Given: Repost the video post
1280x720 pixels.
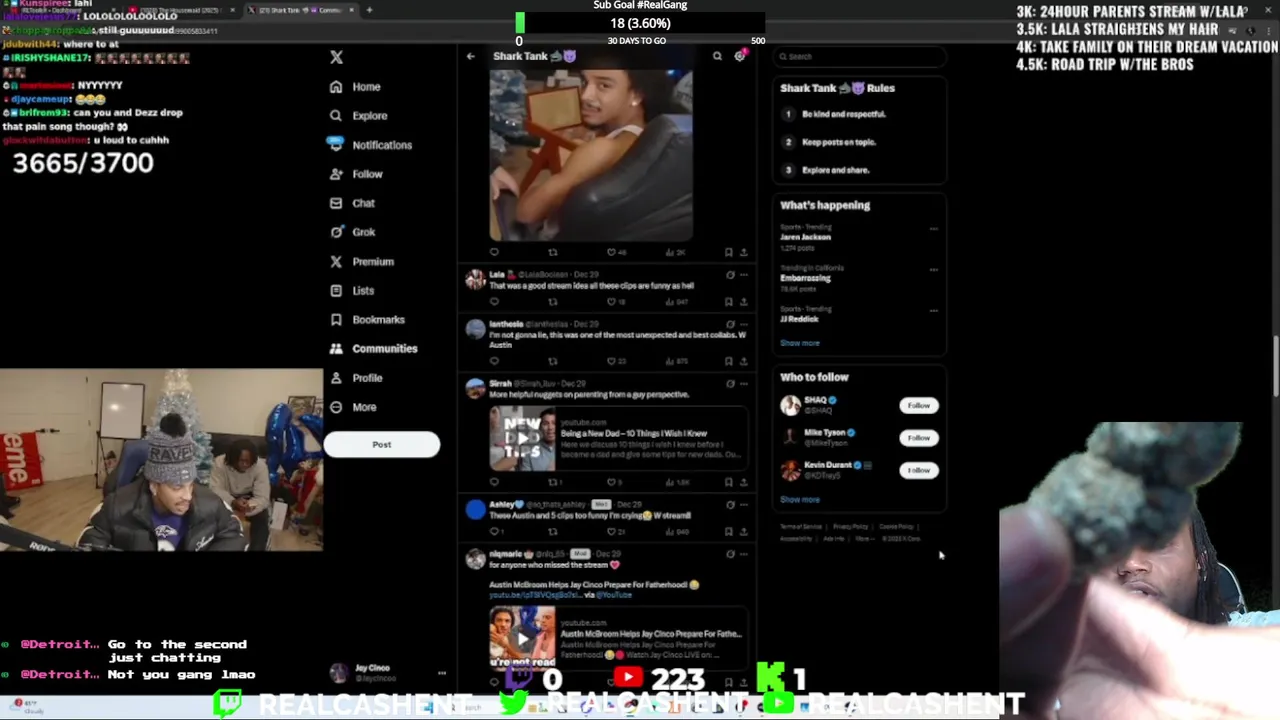Looking at the screenshot, I should tap(553, 252).
